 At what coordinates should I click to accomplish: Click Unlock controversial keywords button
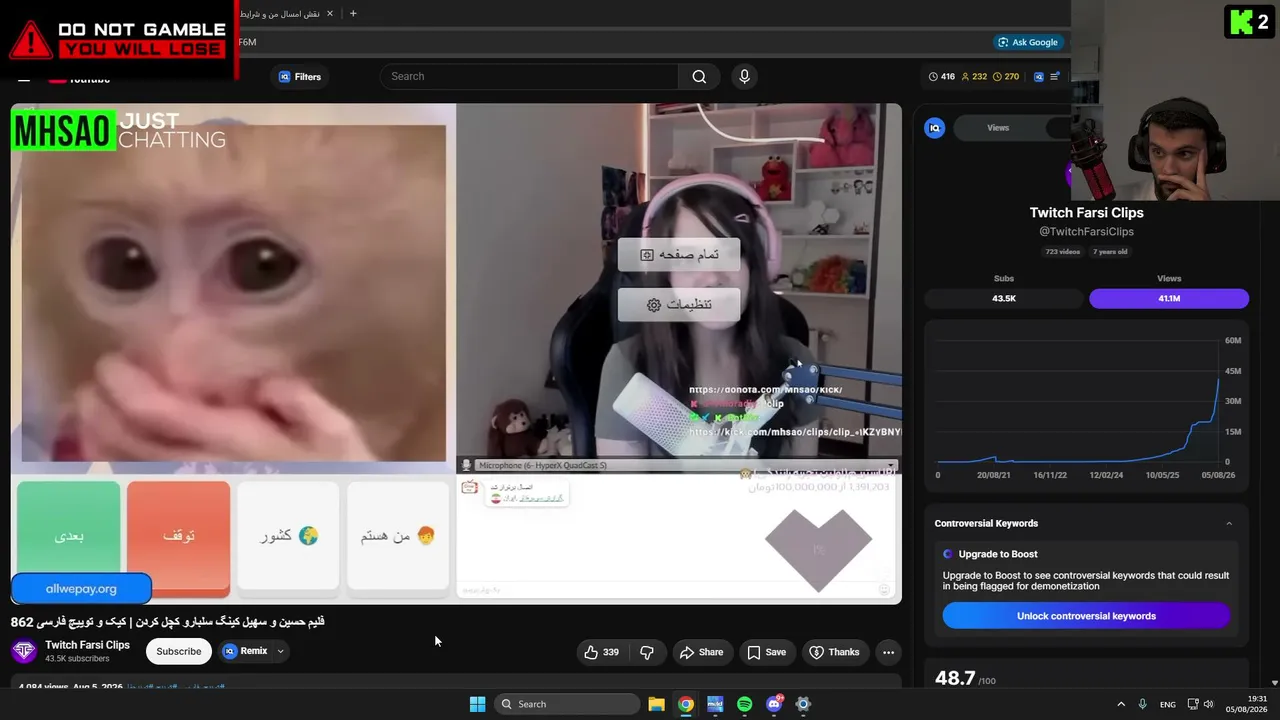1086,616
